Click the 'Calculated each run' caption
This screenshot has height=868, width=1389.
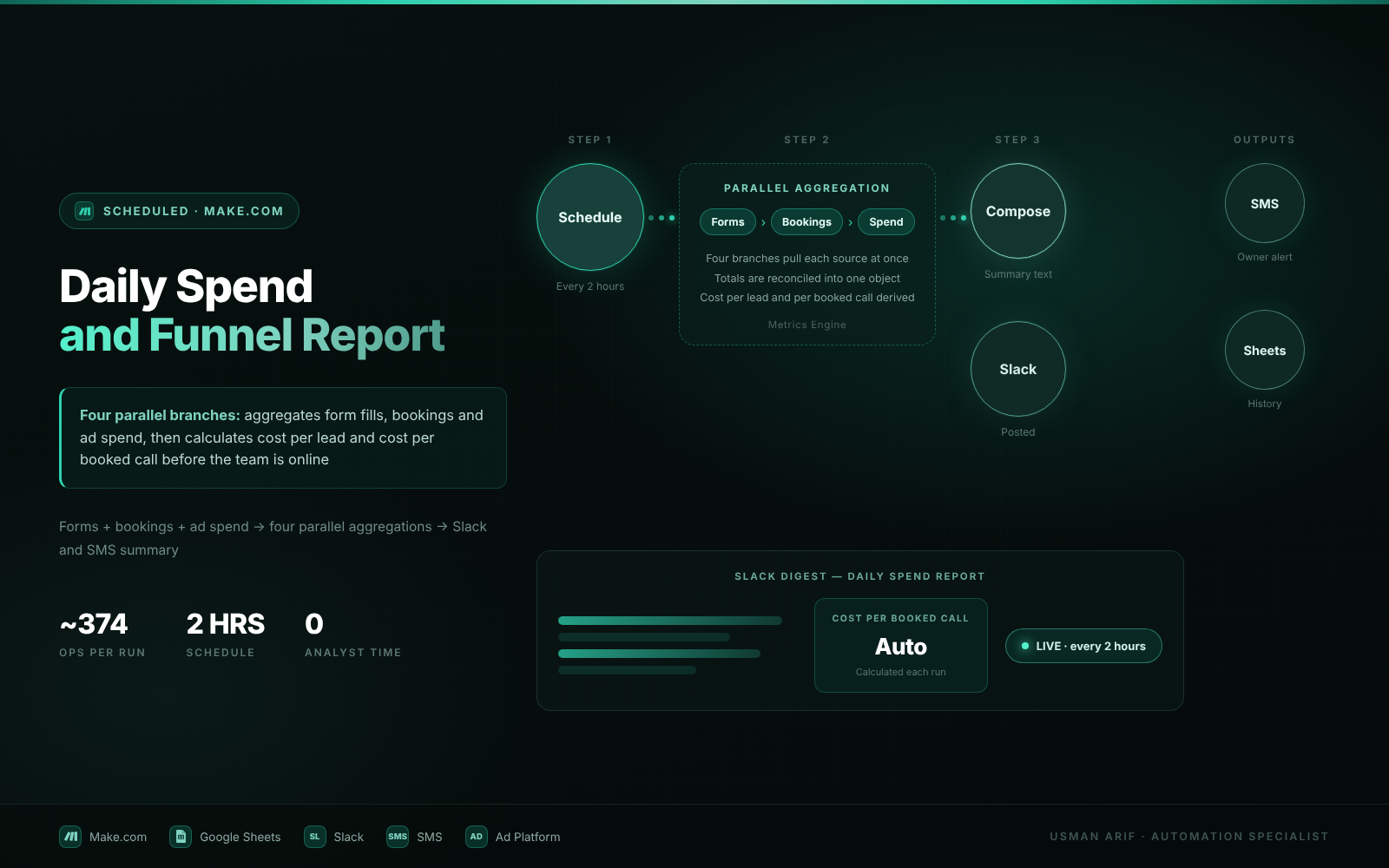pos(901,672)
